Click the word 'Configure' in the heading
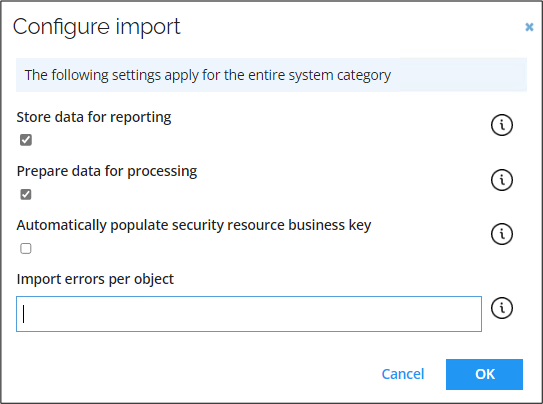 point(61,27)
